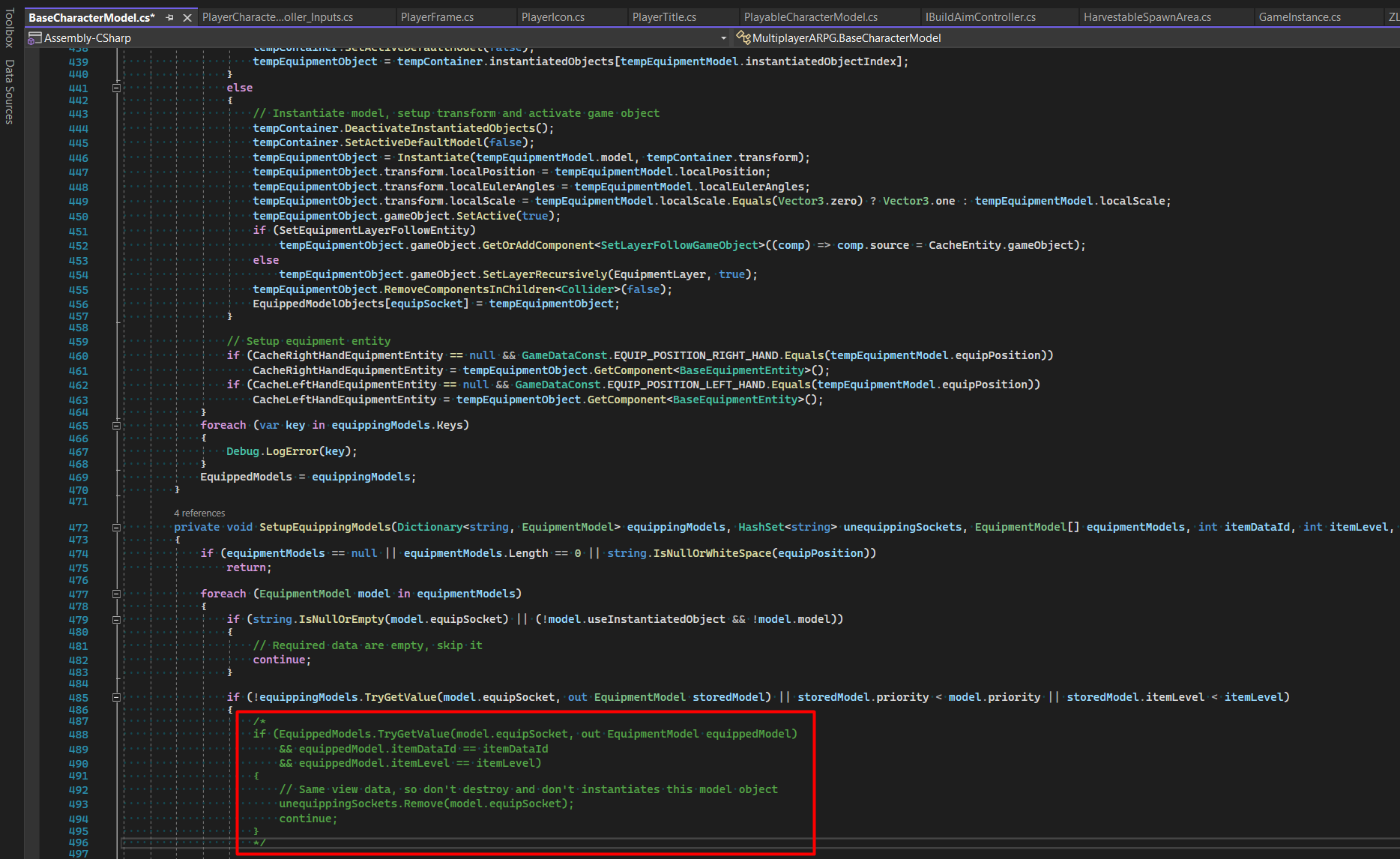Click the Assembly-CSharp project icon
Viewport: 1400px width, 859px height.
point(34,37)
